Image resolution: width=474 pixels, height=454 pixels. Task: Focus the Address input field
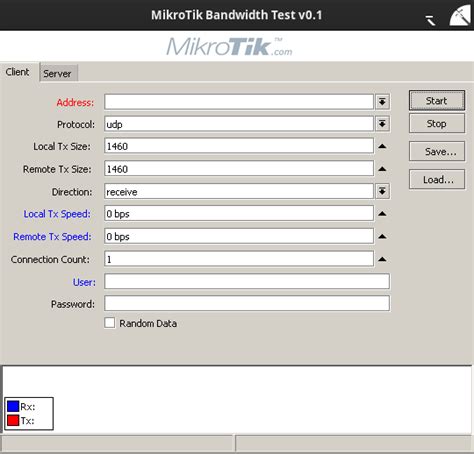pos(239,102)
